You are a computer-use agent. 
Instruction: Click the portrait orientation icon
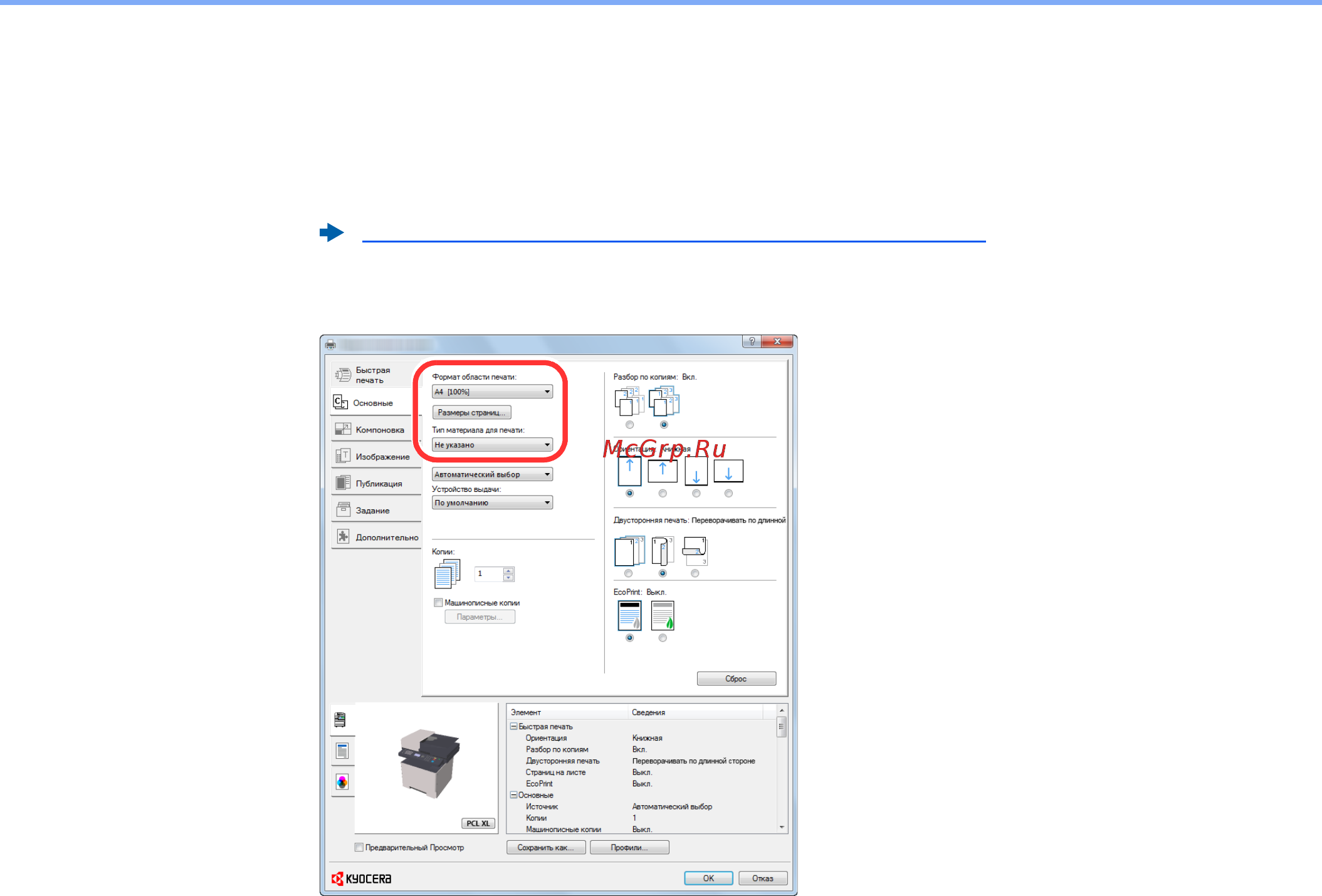[629, 472]
